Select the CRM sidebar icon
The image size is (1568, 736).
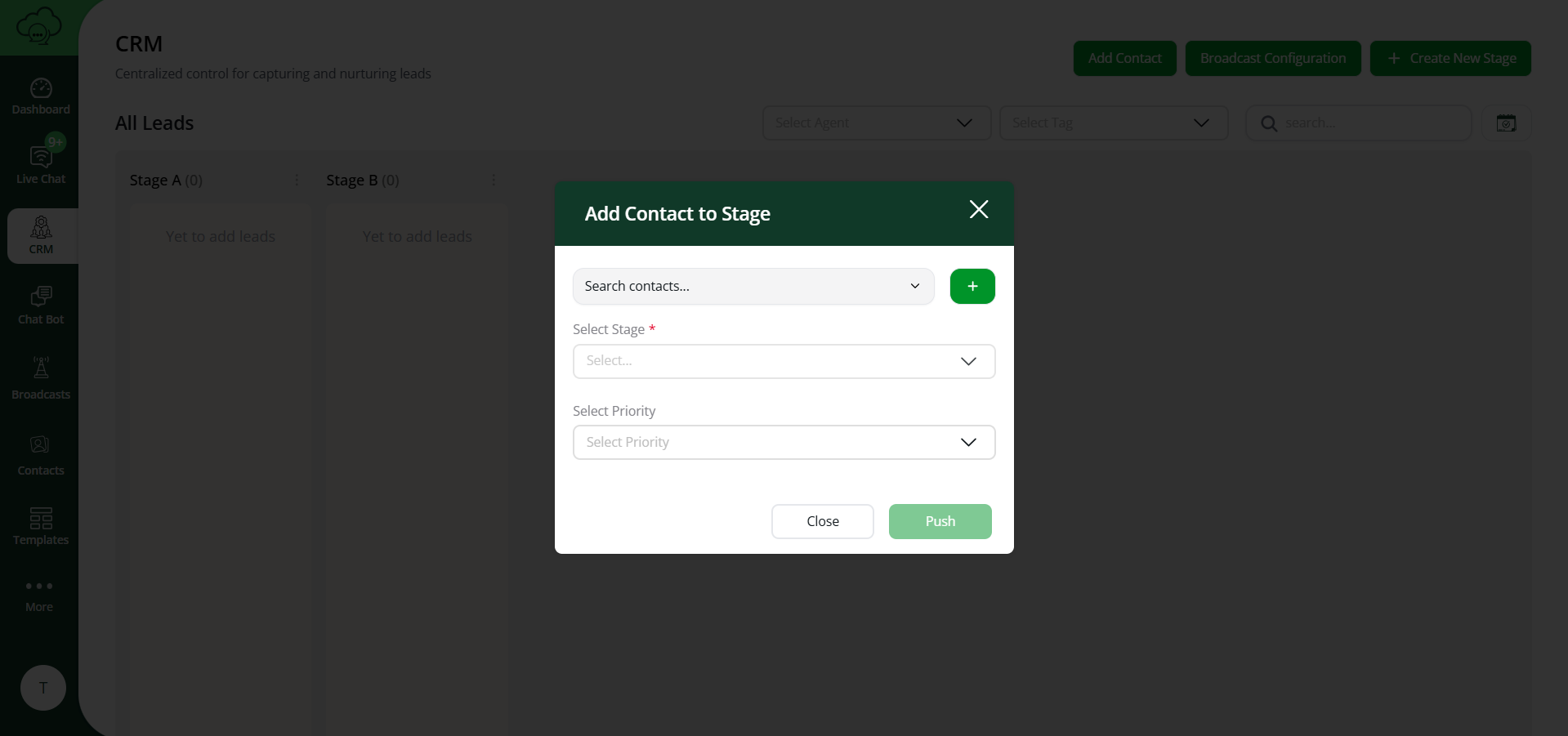[x=41, y=235]
